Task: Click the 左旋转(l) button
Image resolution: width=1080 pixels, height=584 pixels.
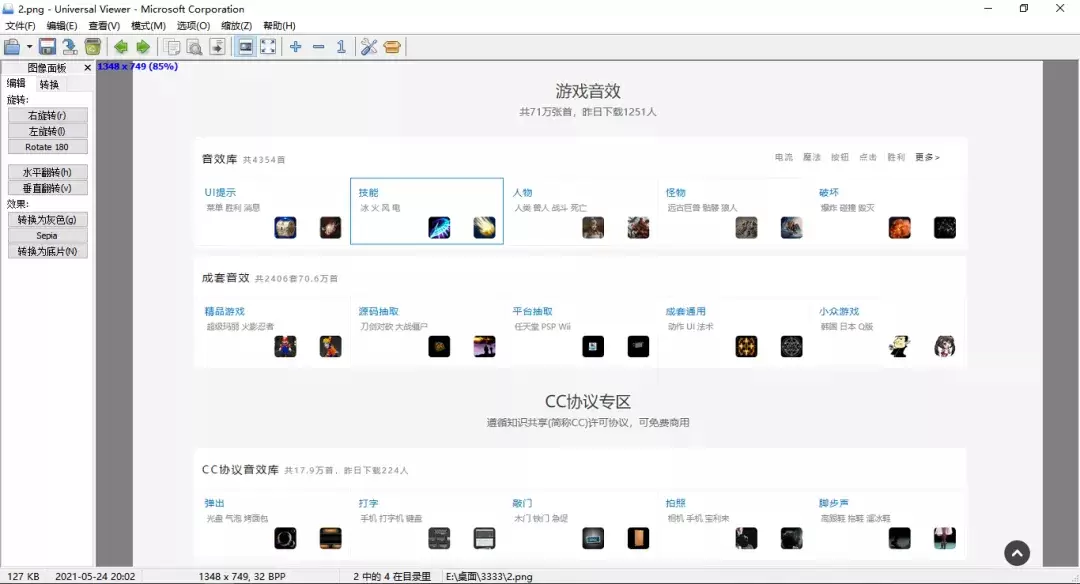Action: click(x=48, y=131)
